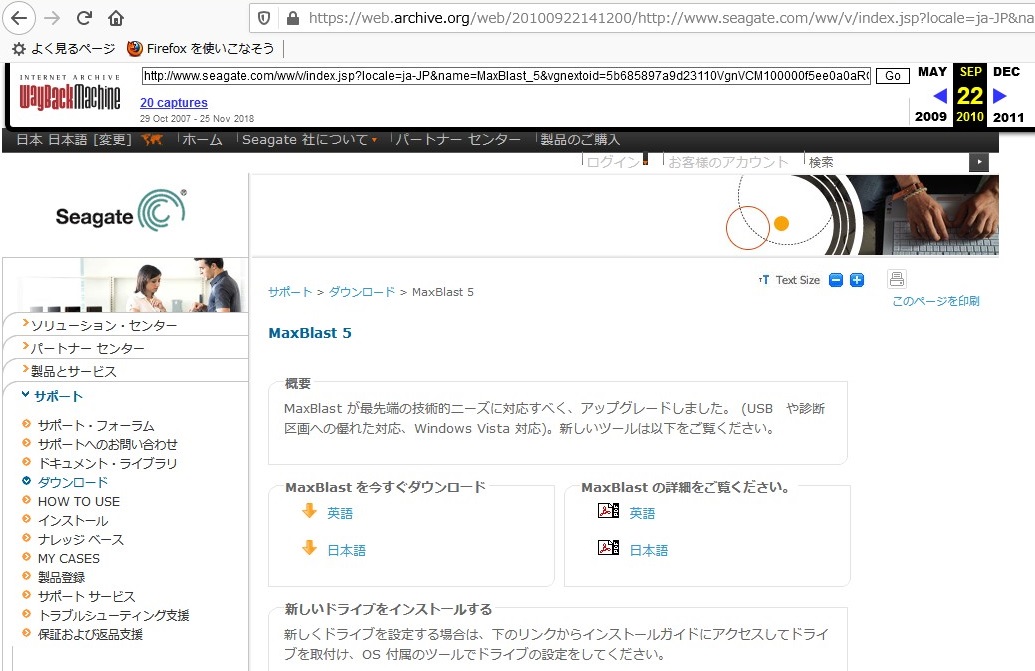Open インストール in sidebar

point(73,521)
